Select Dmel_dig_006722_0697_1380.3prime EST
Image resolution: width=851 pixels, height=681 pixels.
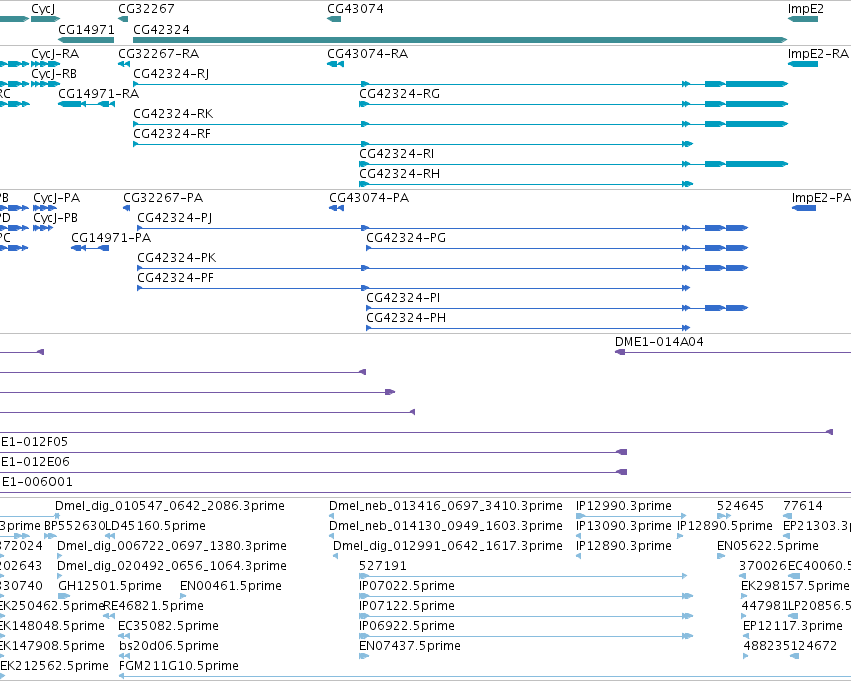tap(172, 546)
